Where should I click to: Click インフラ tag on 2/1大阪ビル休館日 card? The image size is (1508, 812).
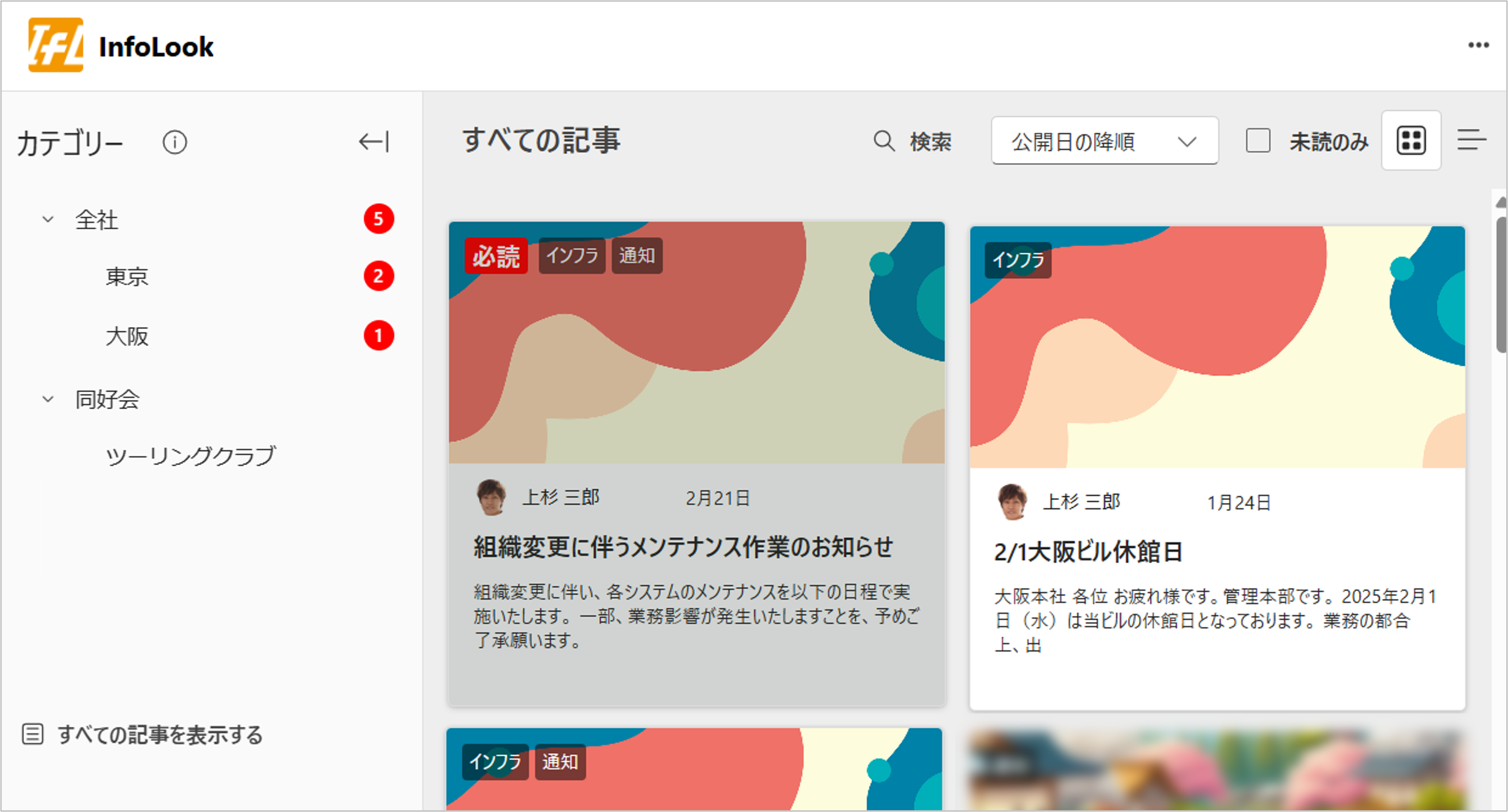(1018, 260)
